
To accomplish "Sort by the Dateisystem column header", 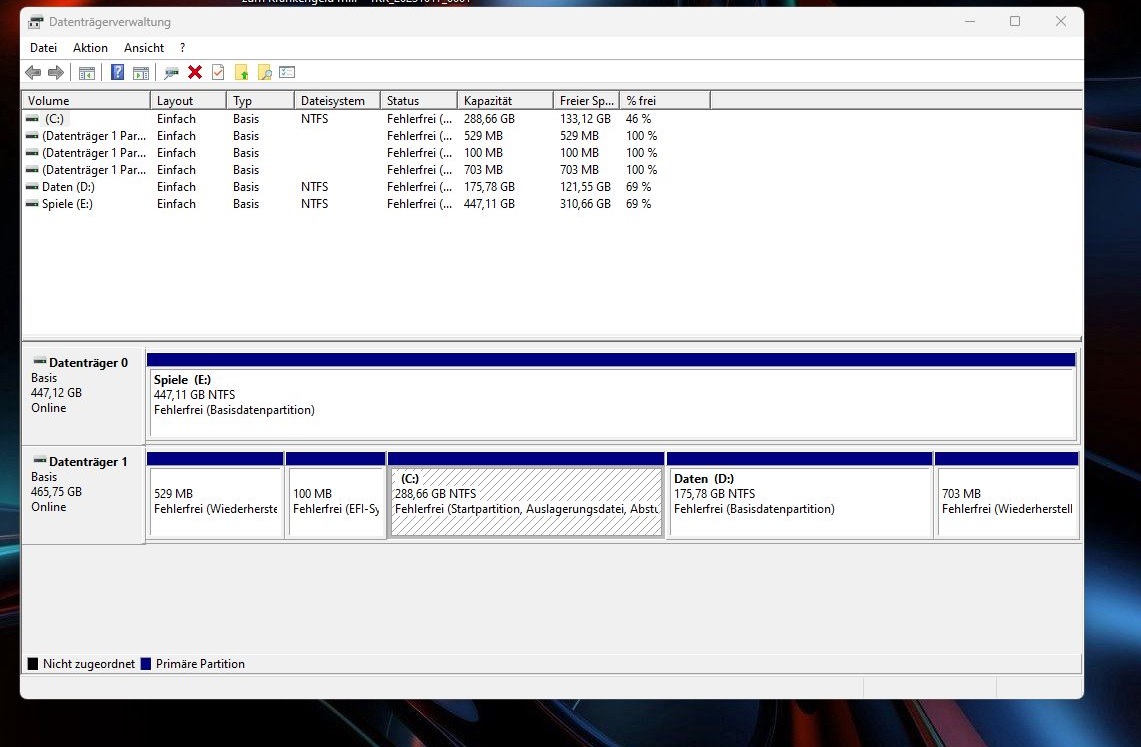I will [x=337, y=100].
